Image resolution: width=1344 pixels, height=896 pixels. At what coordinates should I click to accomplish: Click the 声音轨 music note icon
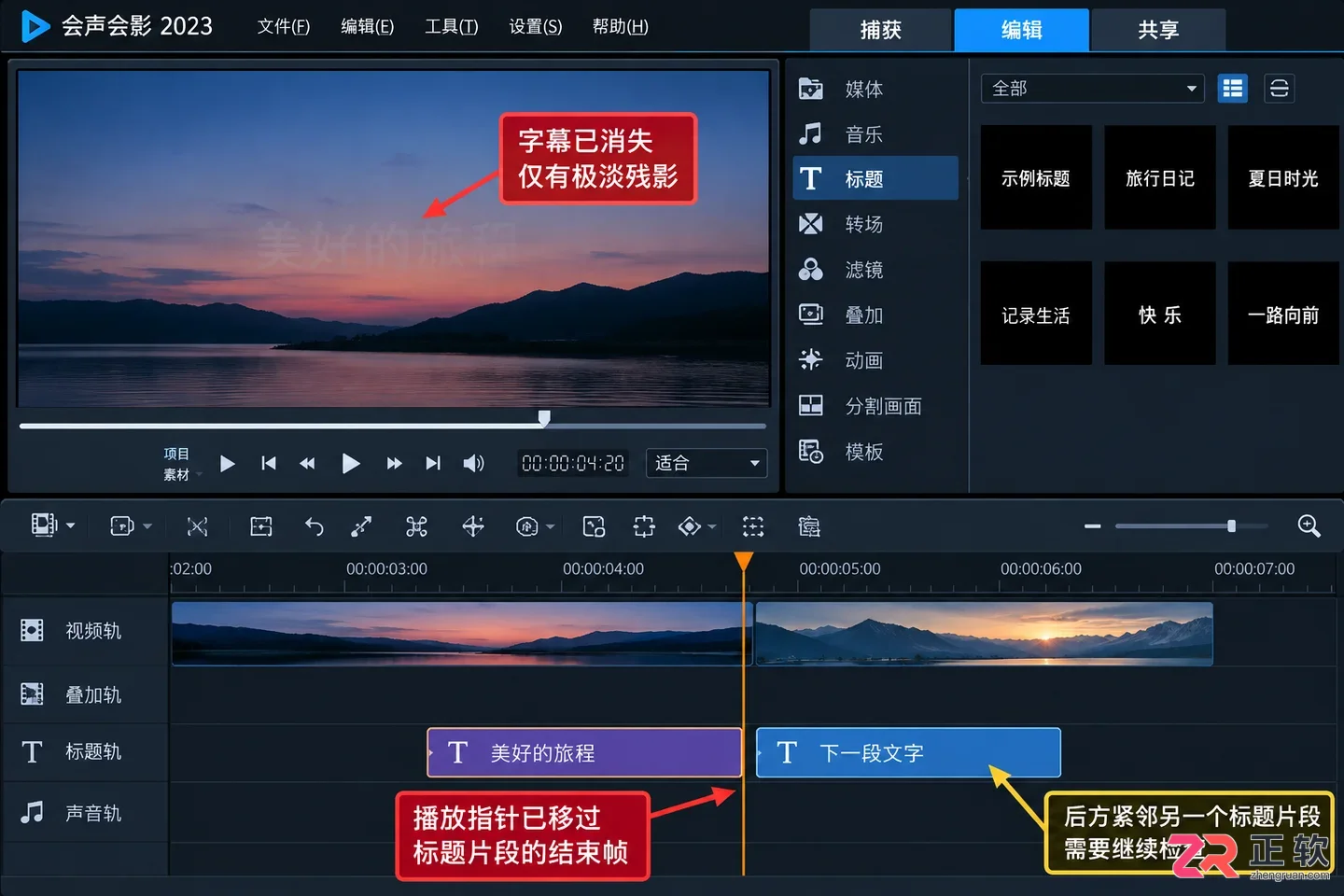[32, 813]
